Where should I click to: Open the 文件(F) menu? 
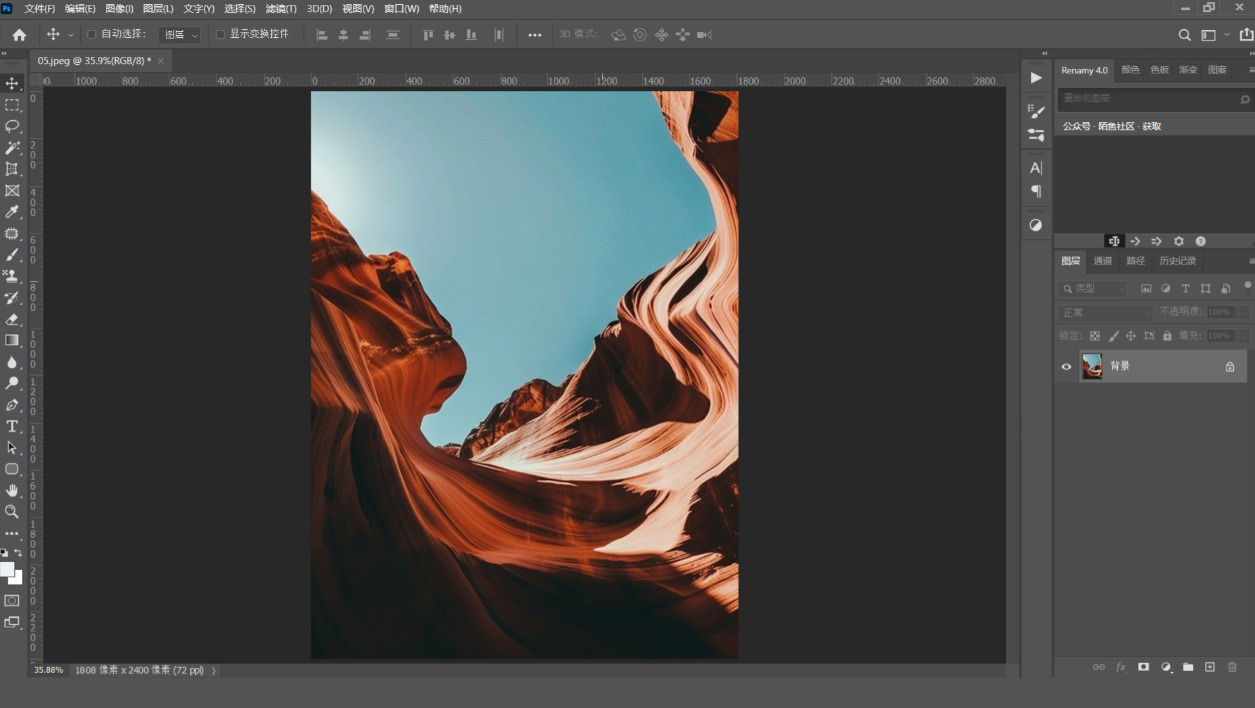click(40, 8)
